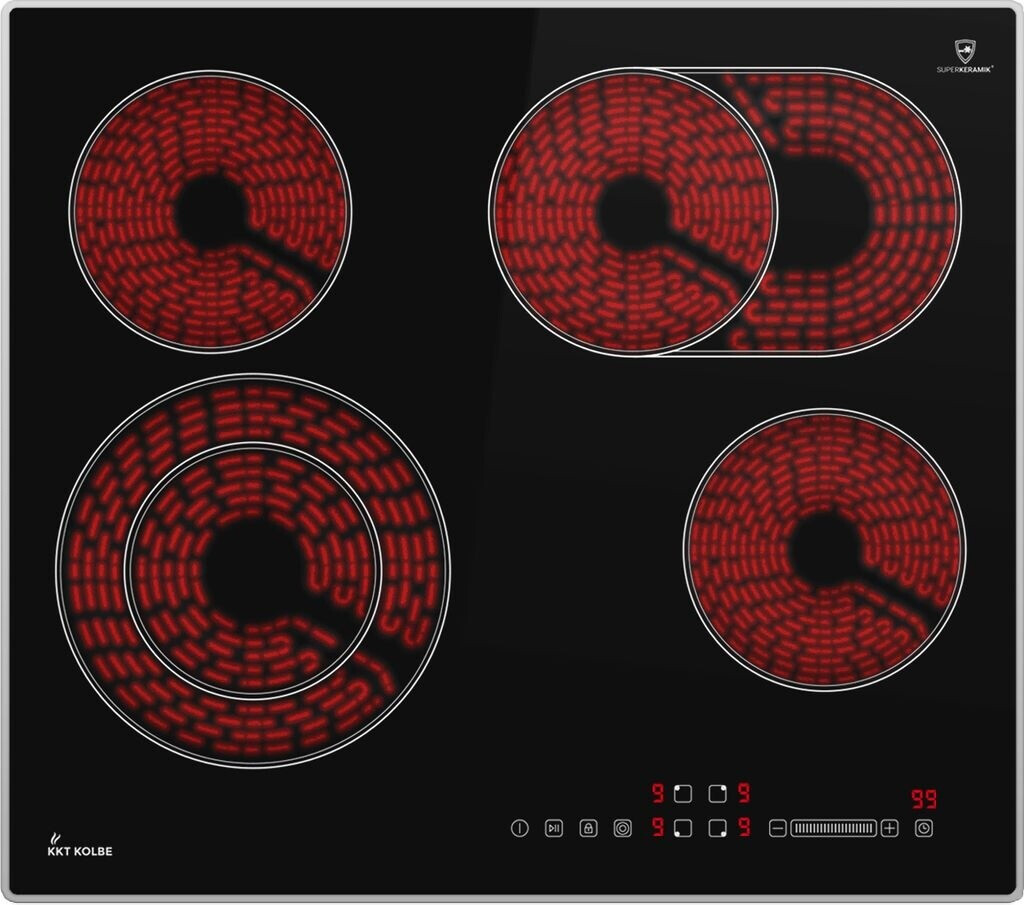Tap the red 99 timer display

tap(923, 799)
